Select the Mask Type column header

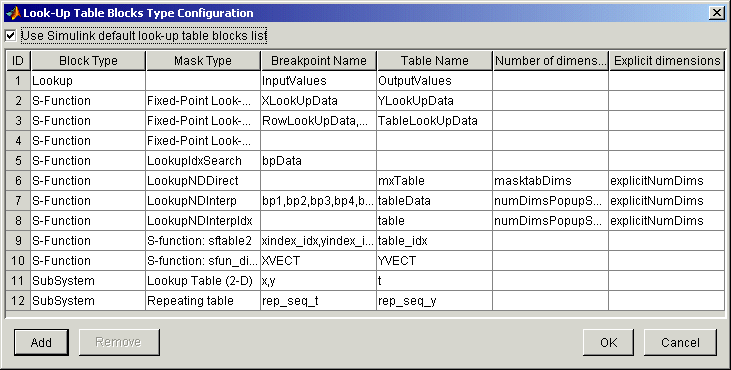pyautogui.click(x=203, y=61)
